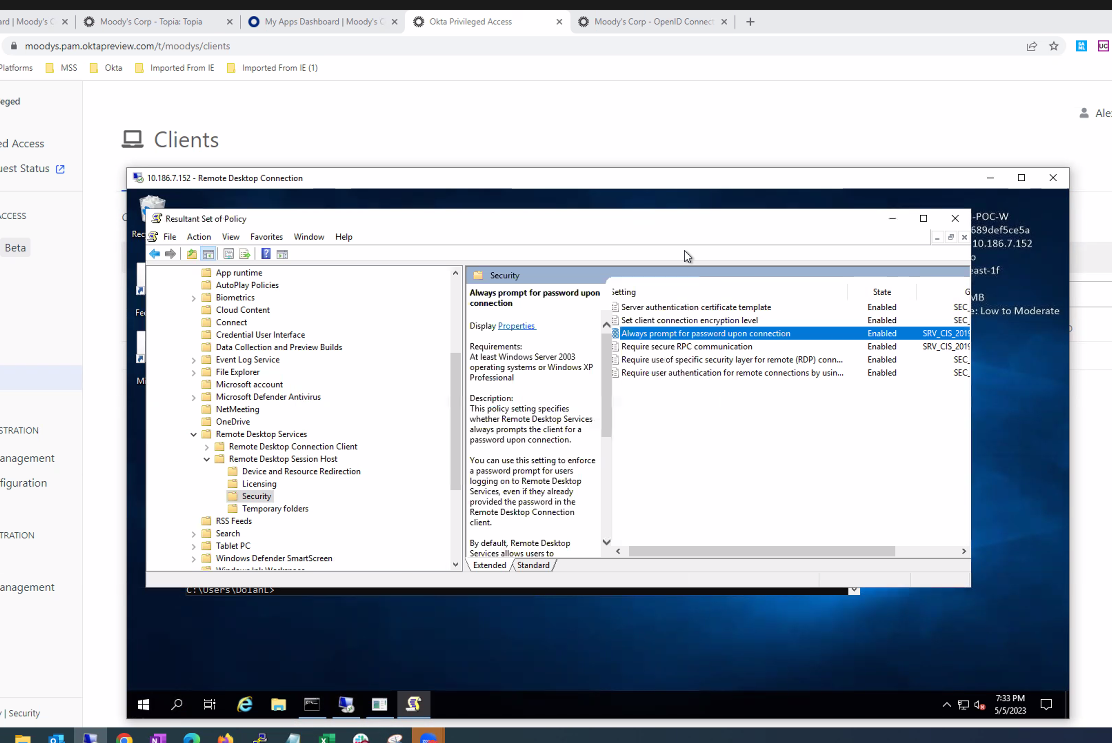The width and height of the screenshot is (1112, 743).
Task: Open Internet Explorer from remote taskbar
Action: [x=244, y=704]
